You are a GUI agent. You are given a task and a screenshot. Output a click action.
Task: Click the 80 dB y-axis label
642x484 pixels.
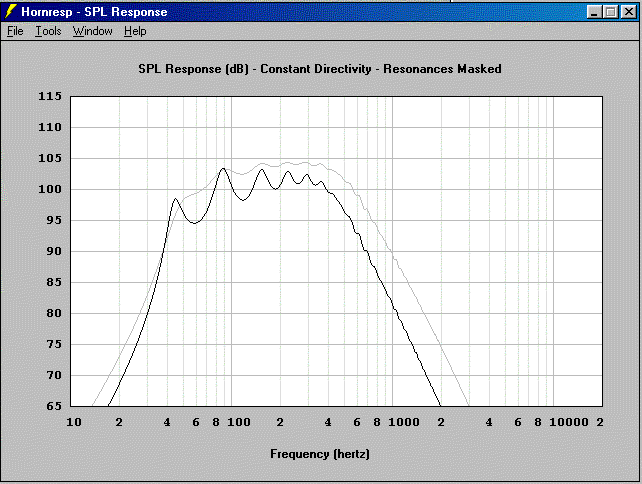[54, 313]
